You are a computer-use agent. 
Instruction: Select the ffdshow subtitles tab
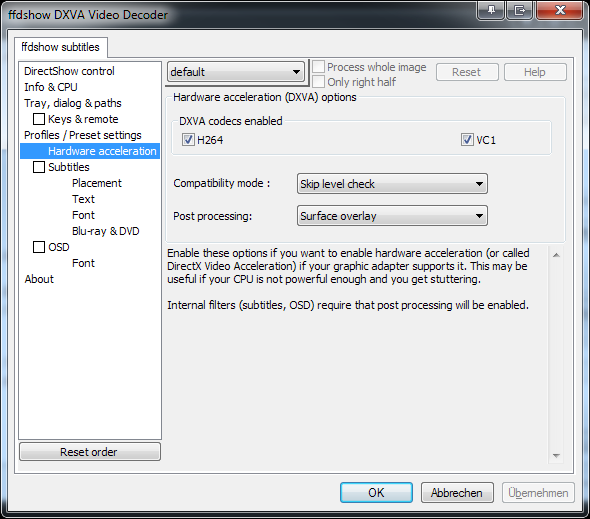61,47
